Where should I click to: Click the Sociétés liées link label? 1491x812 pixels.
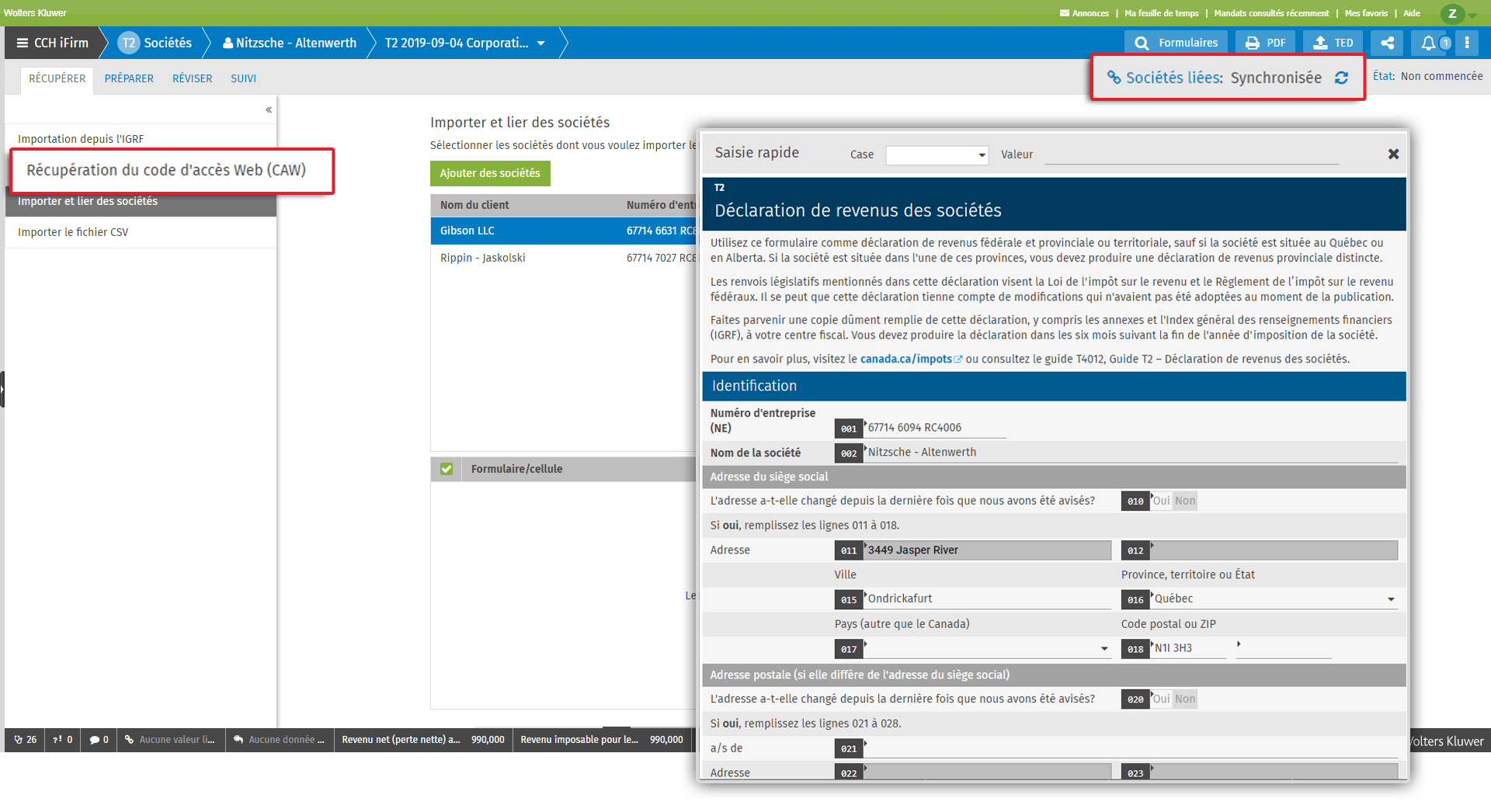[x=1174, y=78]
